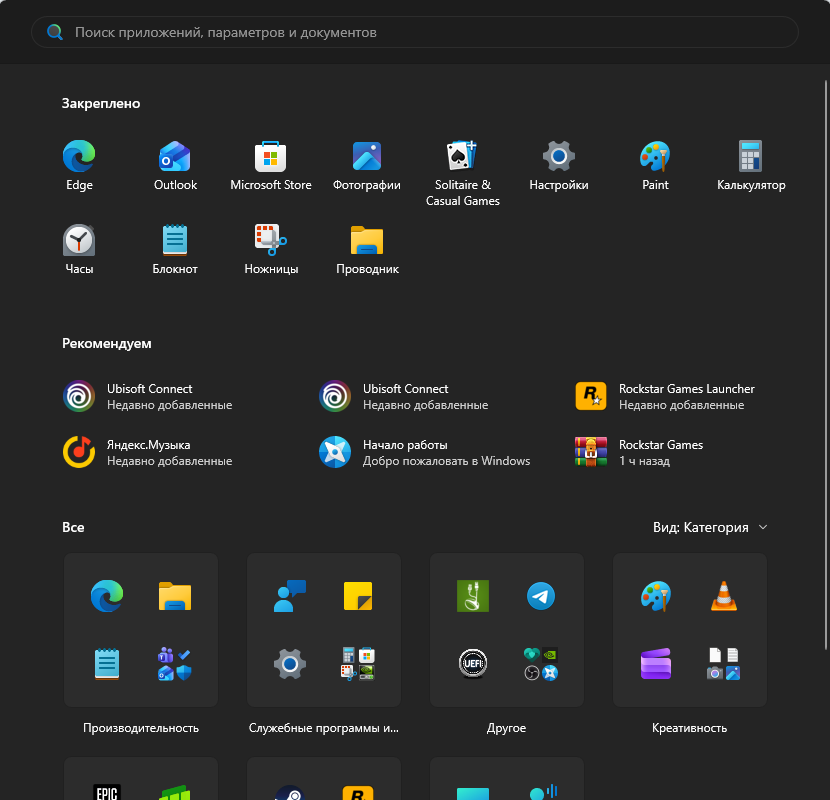The height and width of the screenshot is (800, 830).
Task: Open the pinned Edge browser icon
Action: (x=79, y=156)
